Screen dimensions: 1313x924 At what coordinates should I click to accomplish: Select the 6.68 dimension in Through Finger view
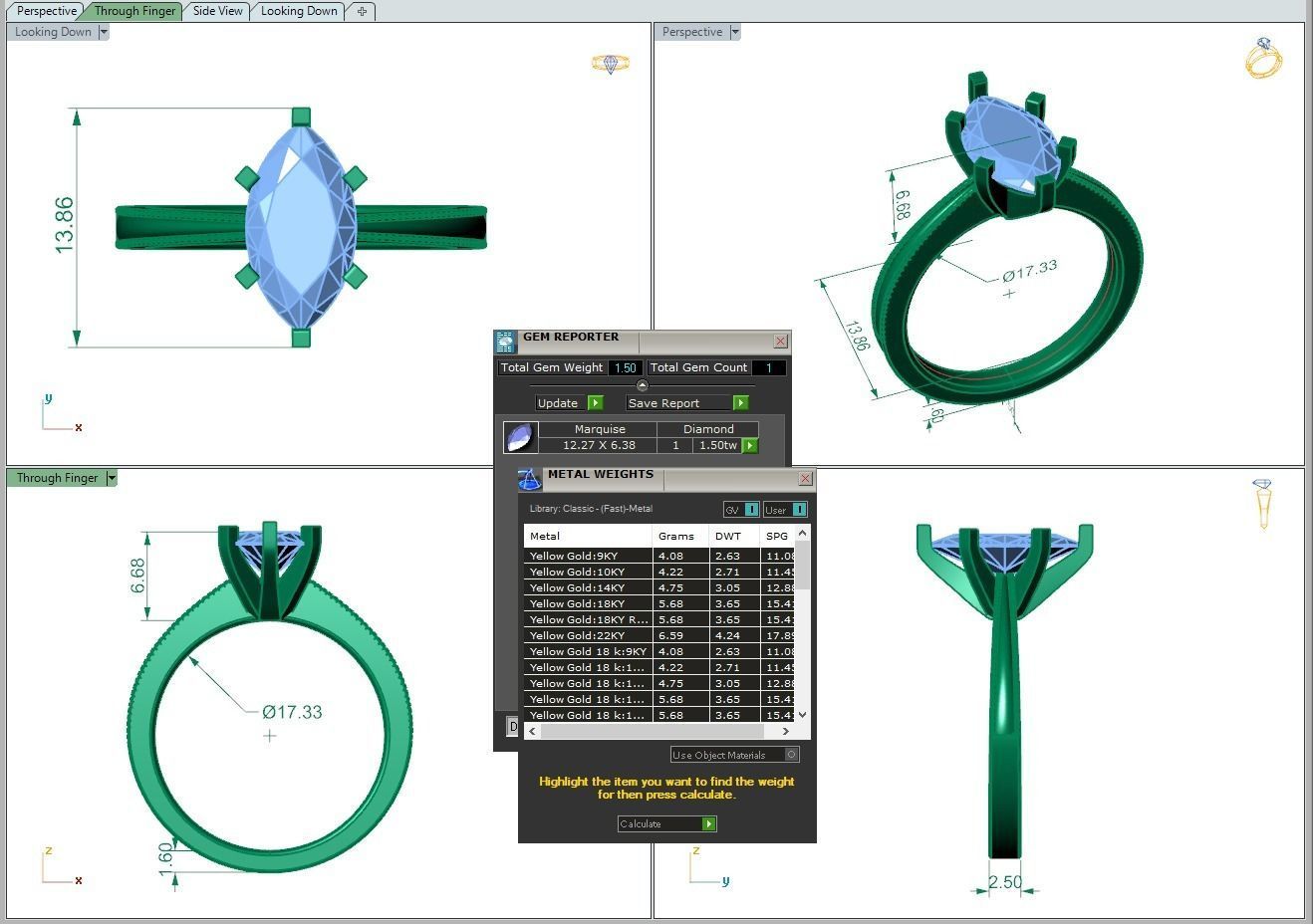coord(137,576)
